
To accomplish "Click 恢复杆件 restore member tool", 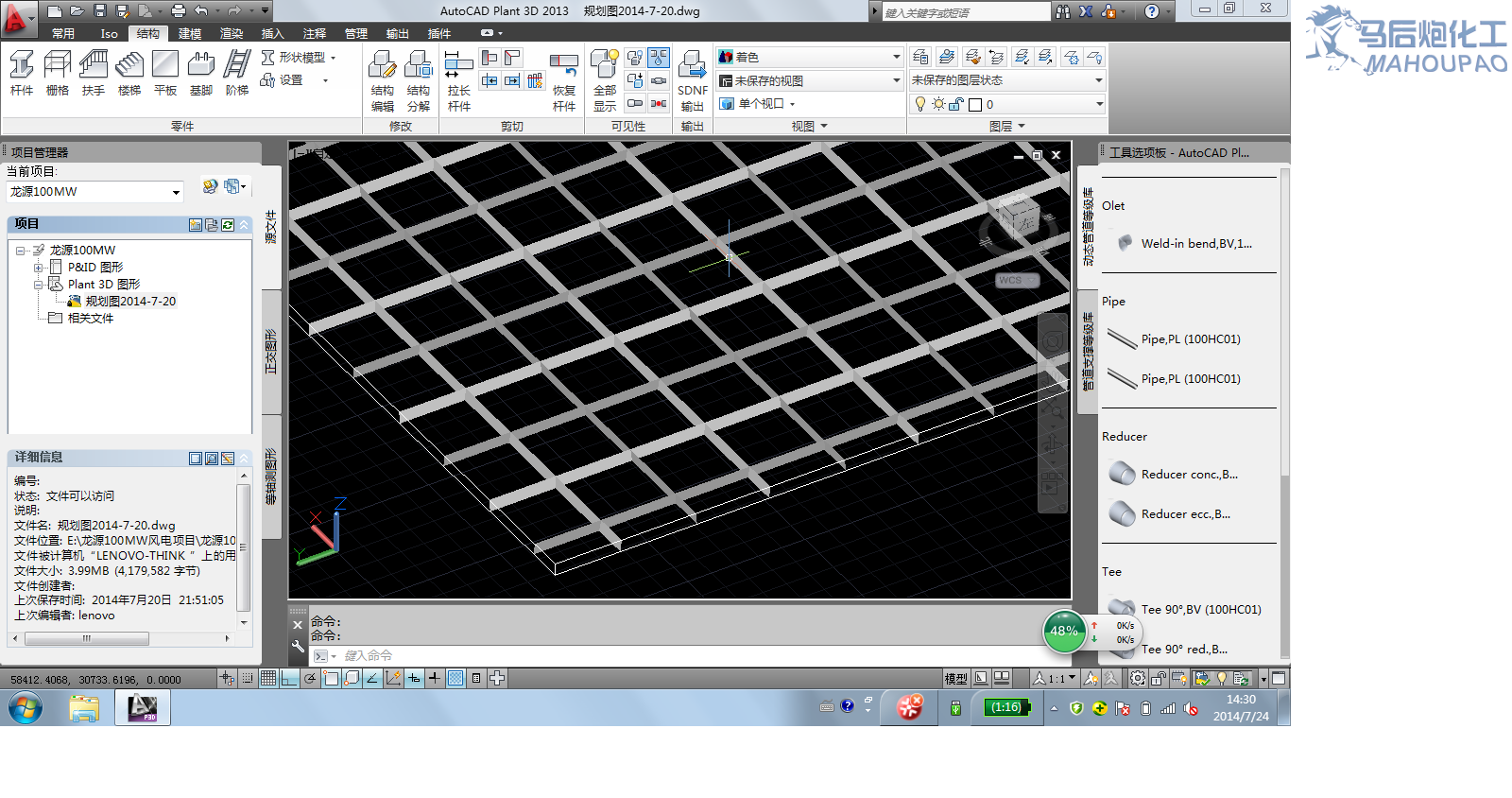I will pos(564,81).
